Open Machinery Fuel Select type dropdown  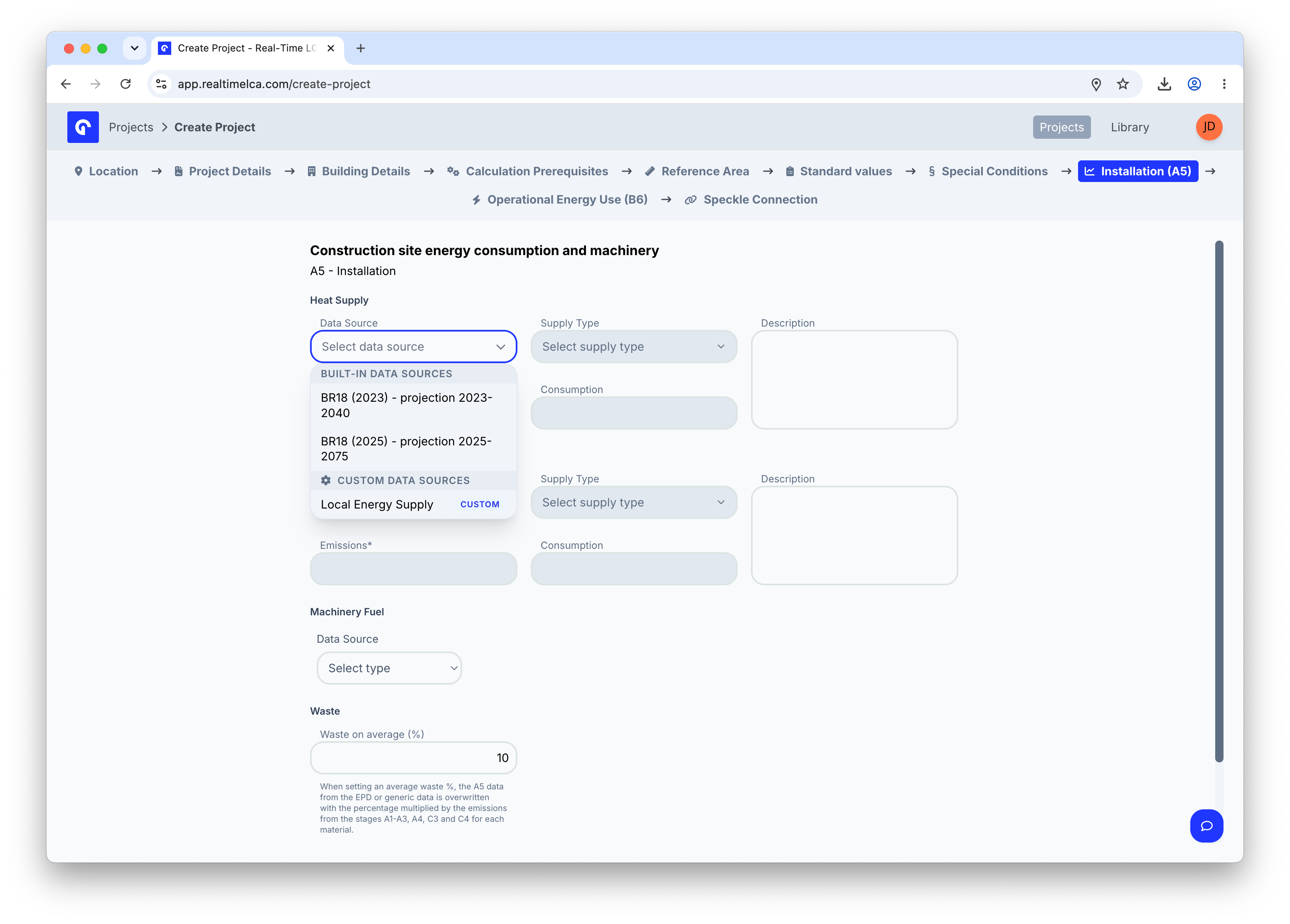coord(389,668)
